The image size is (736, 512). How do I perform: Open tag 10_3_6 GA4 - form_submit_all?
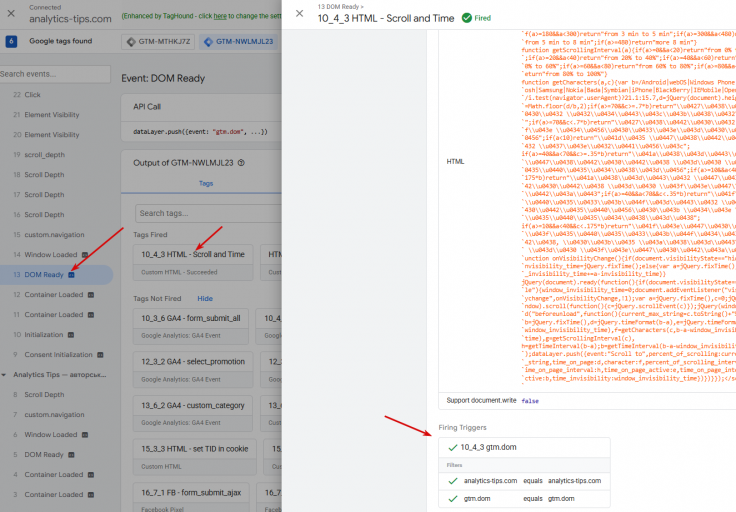point(191,326)
